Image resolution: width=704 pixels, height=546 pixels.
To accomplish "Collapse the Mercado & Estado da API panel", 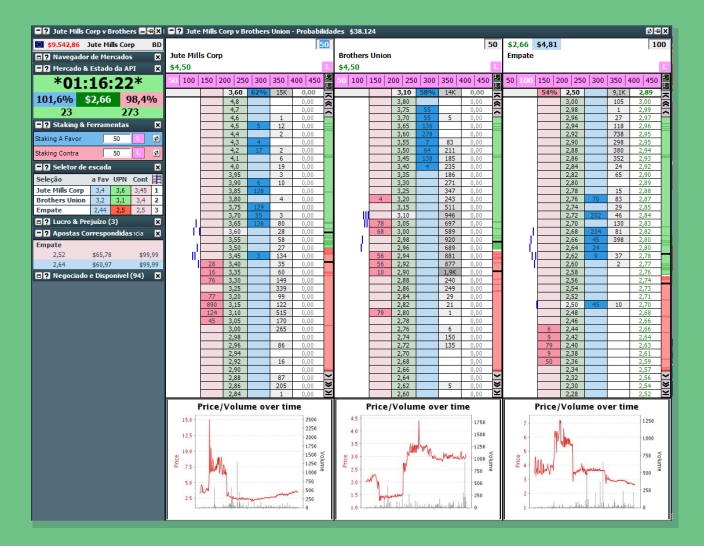I will pyautogui.click(x=39, y=69).
